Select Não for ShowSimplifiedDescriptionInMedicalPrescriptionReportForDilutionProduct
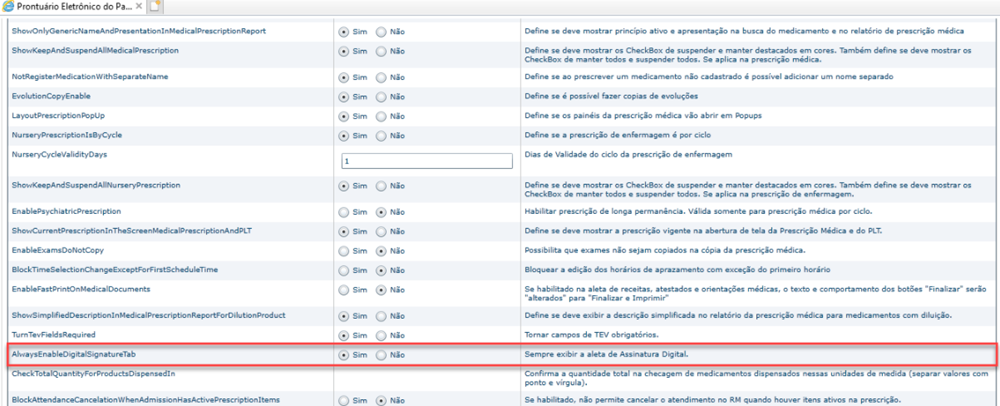Image resolution: width=1000 pixels, height=406 pixels. (x=381, y=317)
